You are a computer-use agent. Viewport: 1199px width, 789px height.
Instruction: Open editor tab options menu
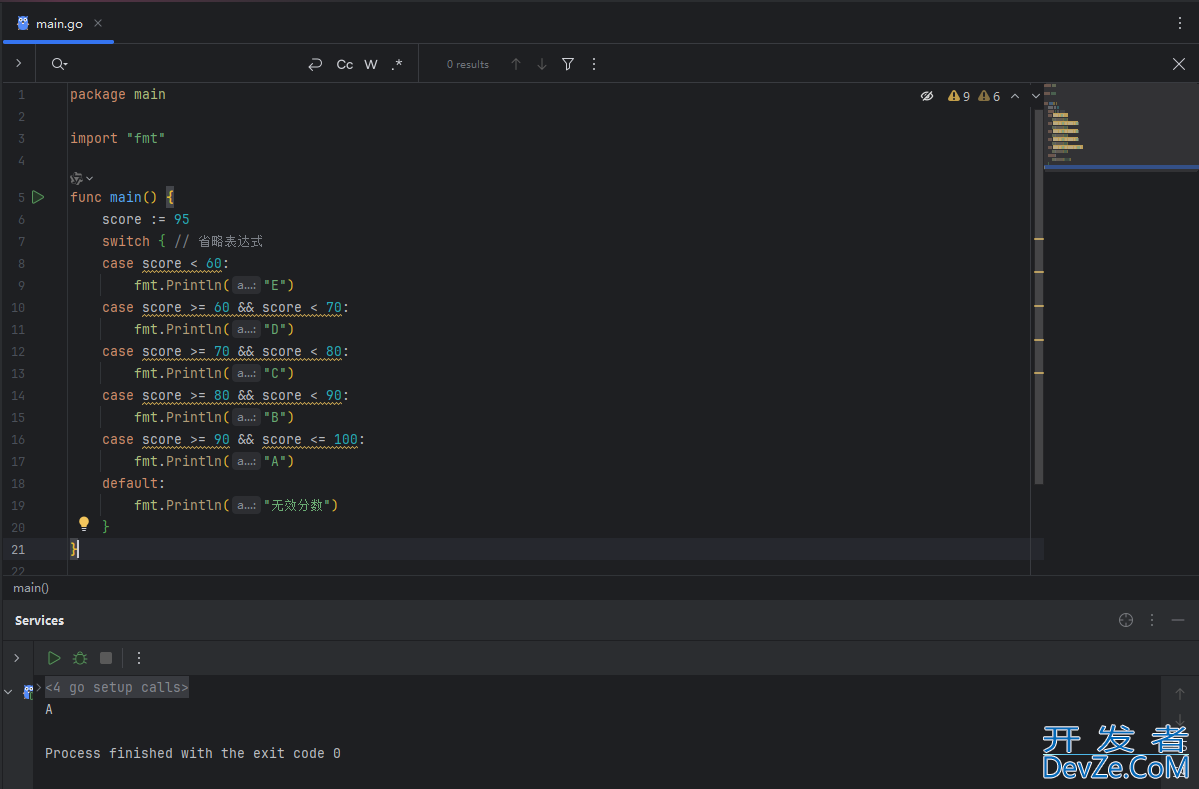1180,24
